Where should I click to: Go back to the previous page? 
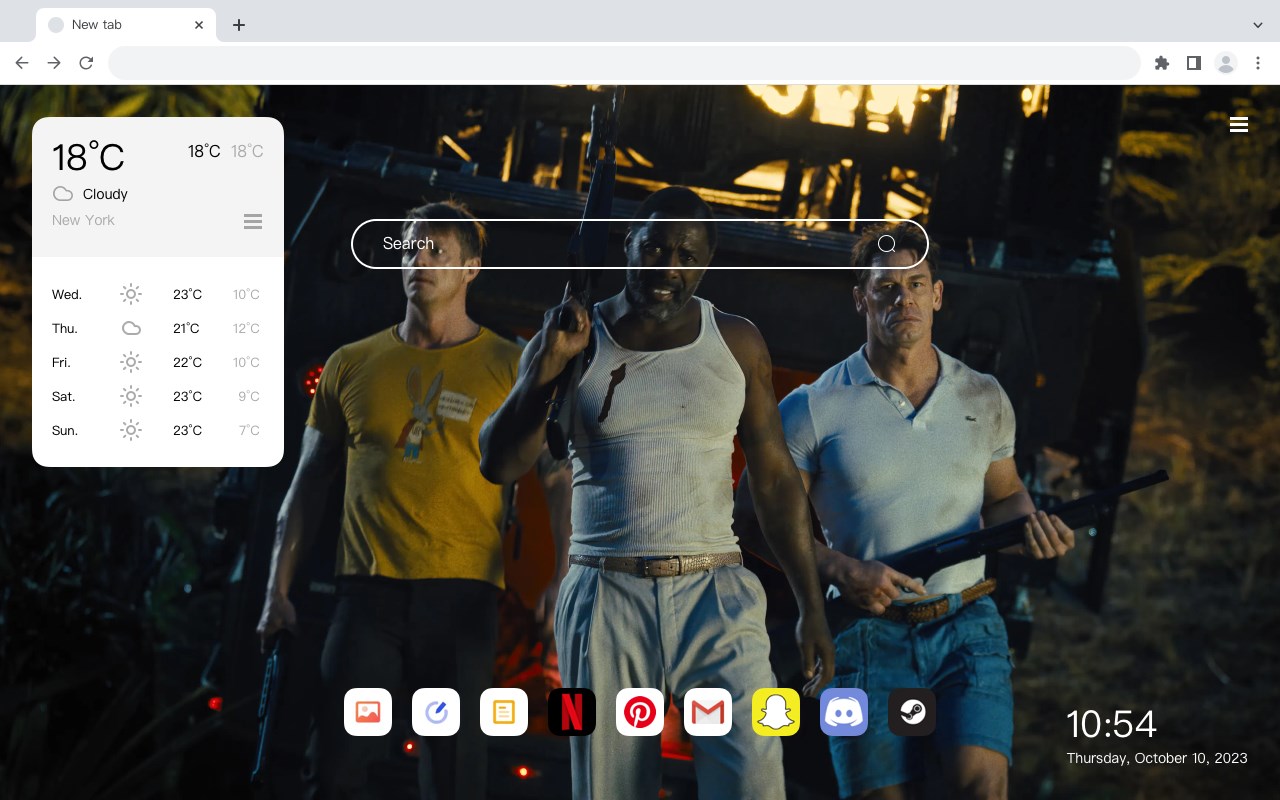point(22,63)
